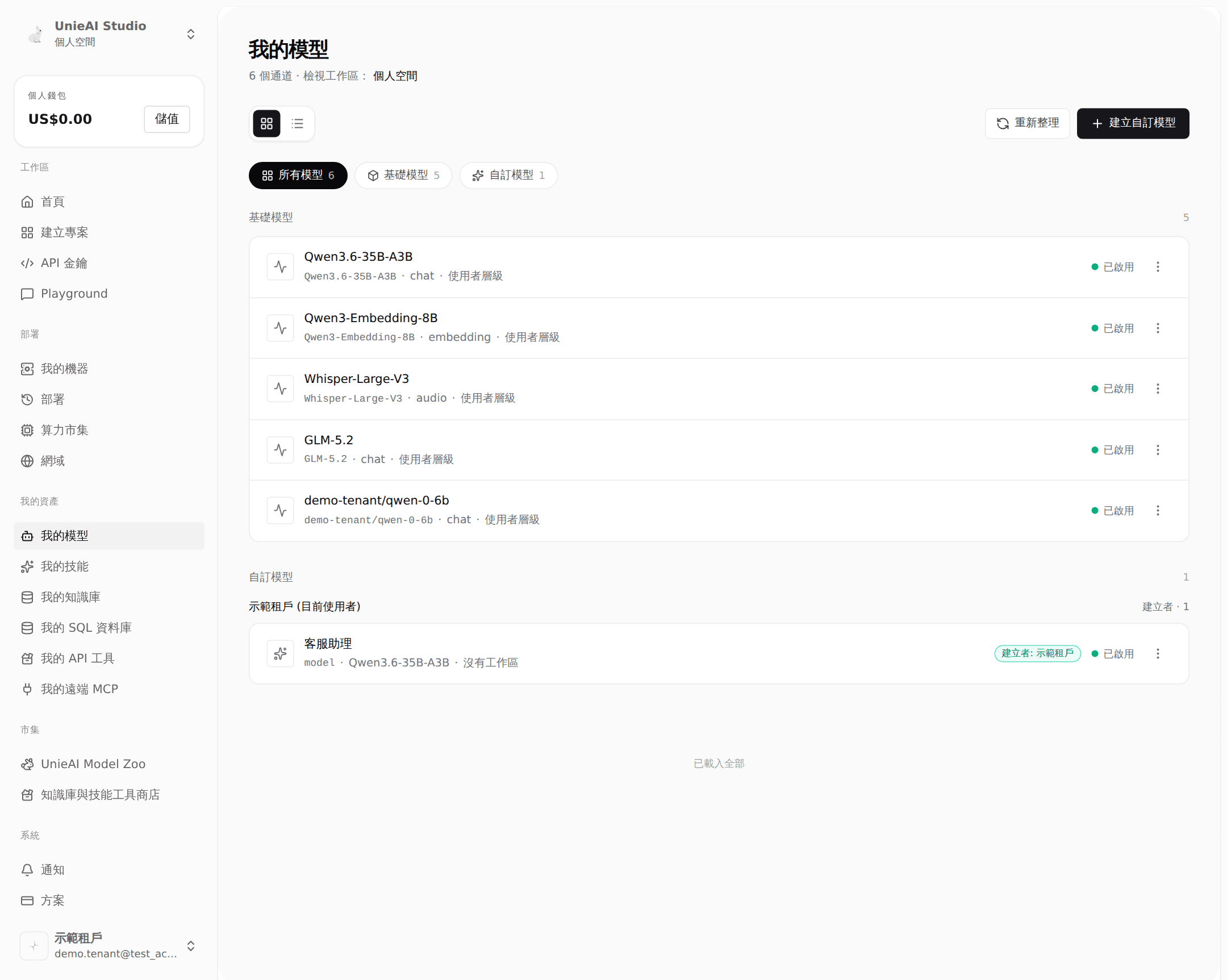Click the 我的技能 sparkle icon

(x=27, y=567)
